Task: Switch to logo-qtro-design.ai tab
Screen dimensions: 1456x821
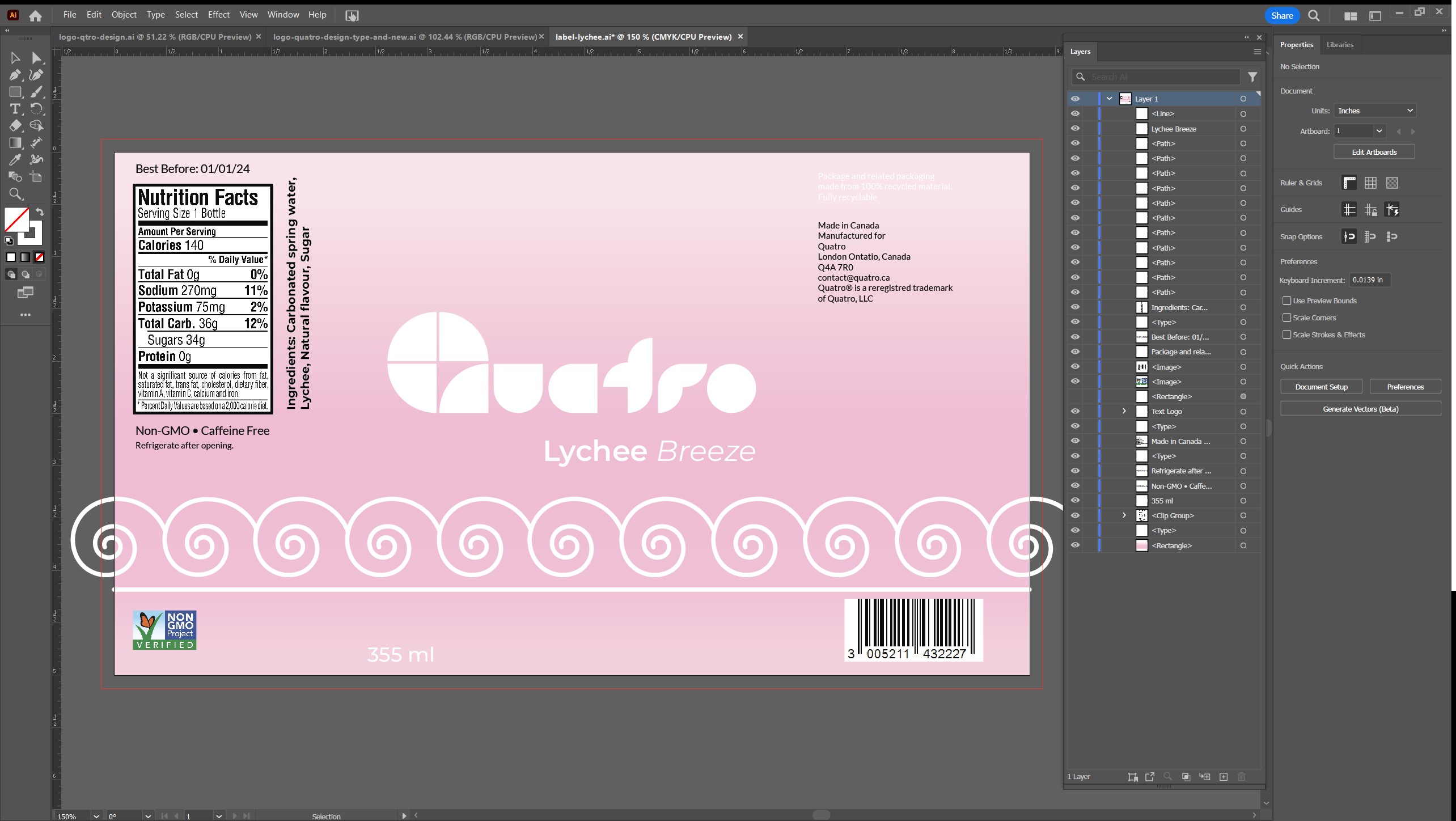Action: click(155, 37)
